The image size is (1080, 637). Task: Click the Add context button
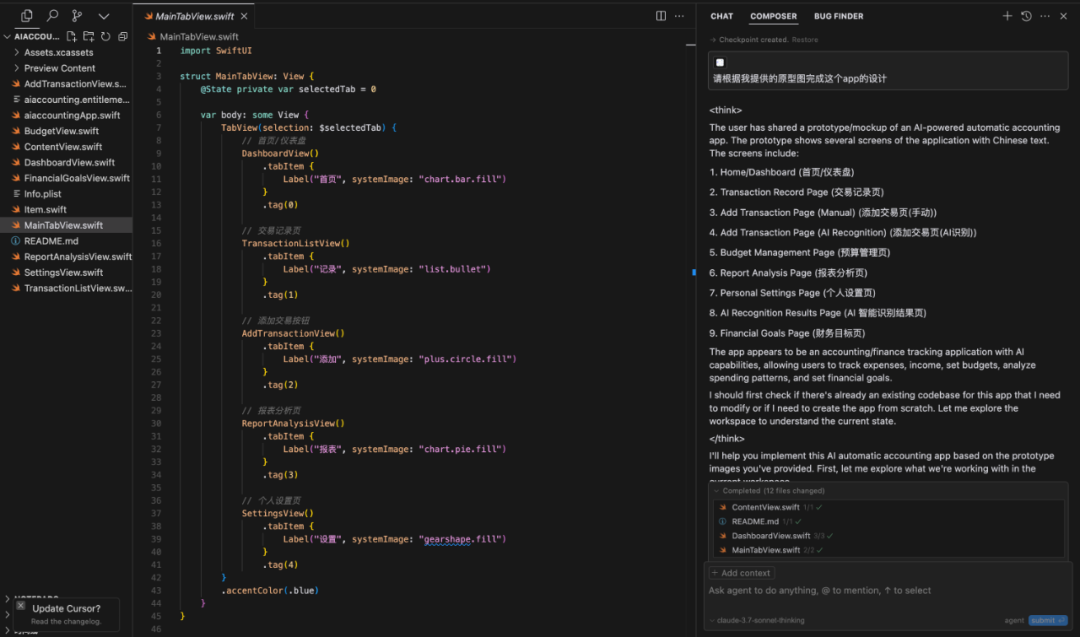point(741,573)
